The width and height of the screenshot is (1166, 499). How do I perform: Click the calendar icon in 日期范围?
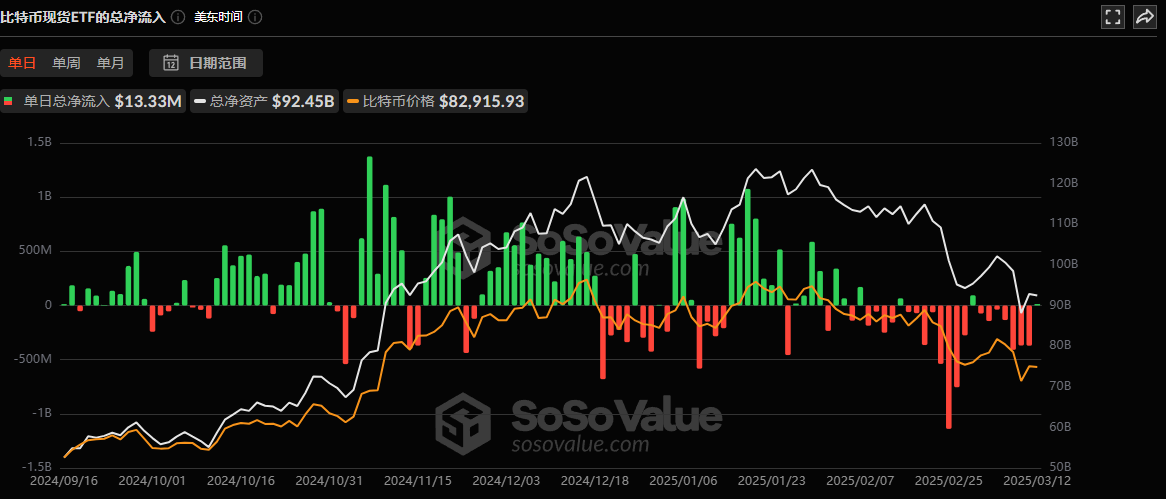pos(170,63)
